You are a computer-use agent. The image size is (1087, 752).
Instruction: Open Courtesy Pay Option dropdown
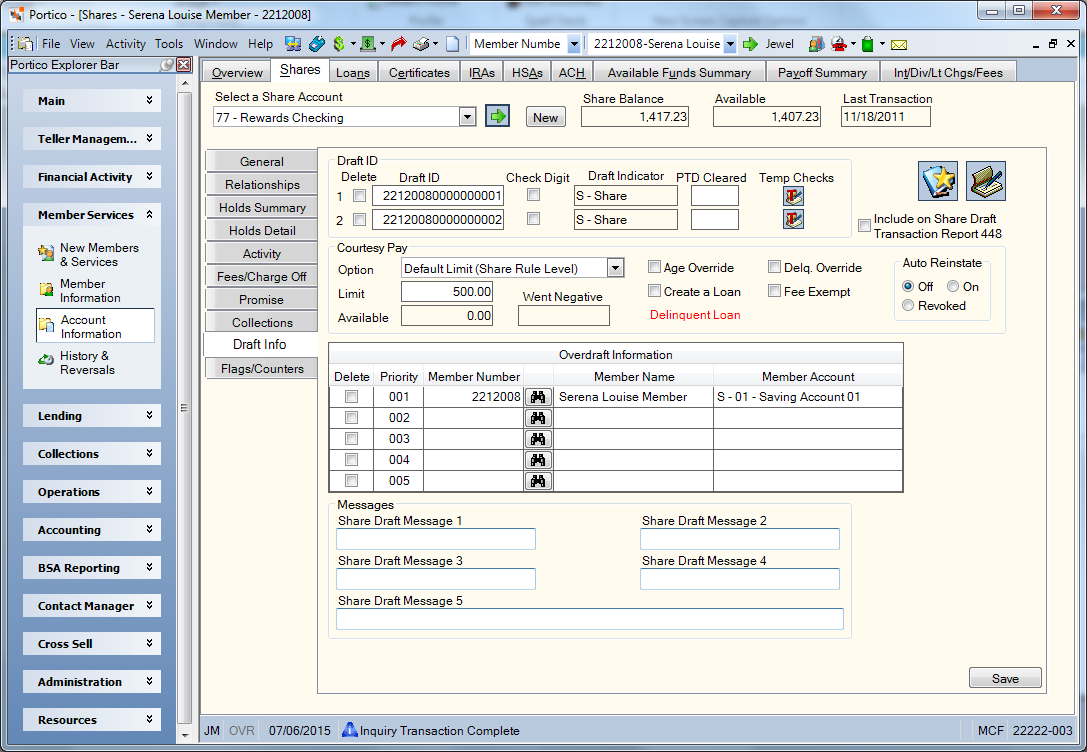(615, 268)
